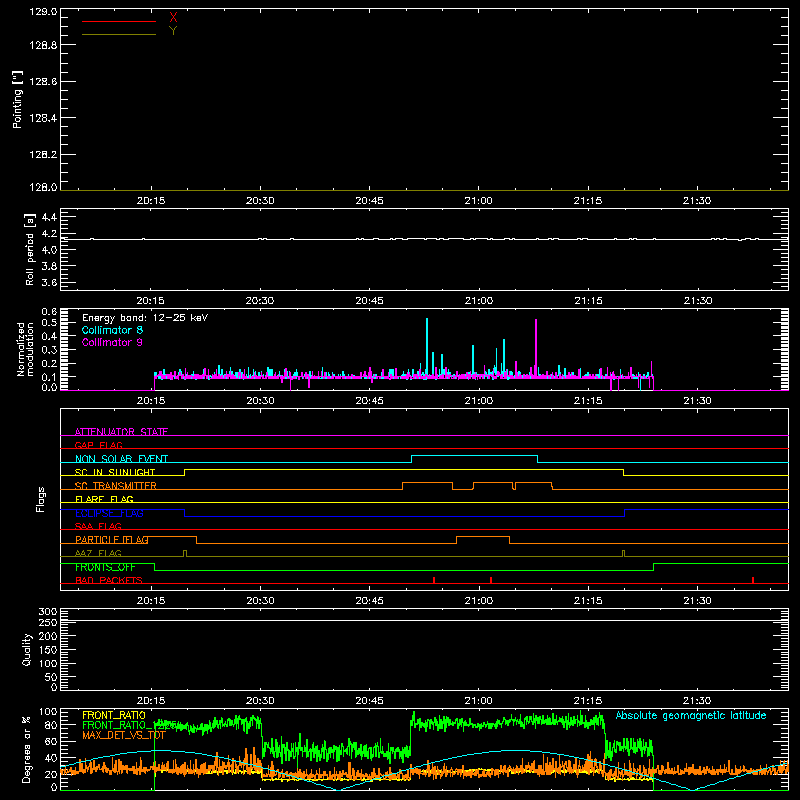Image resolution: width=800 pixels, height=800 pixels.
Task: Click the NON_SOLAR_EVENT flag label
Action: click(121, 459)
